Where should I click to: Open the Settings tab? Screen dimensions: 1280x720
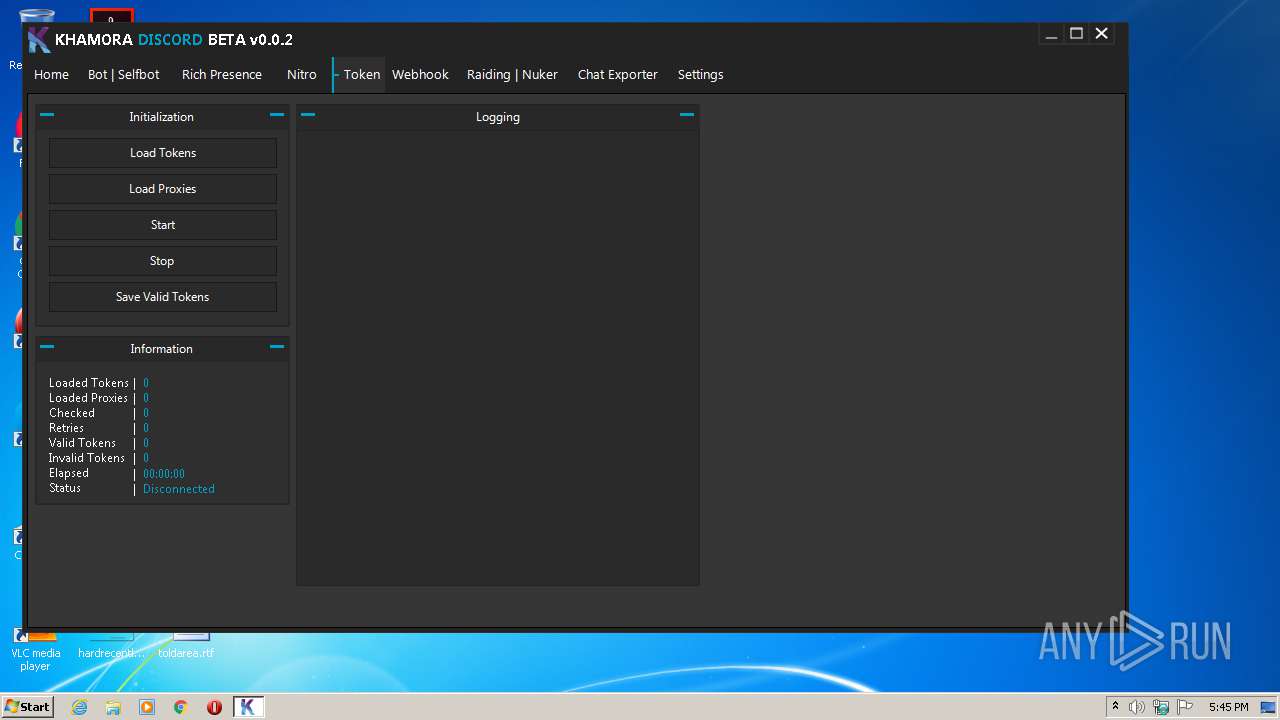[x=700, y=75]
